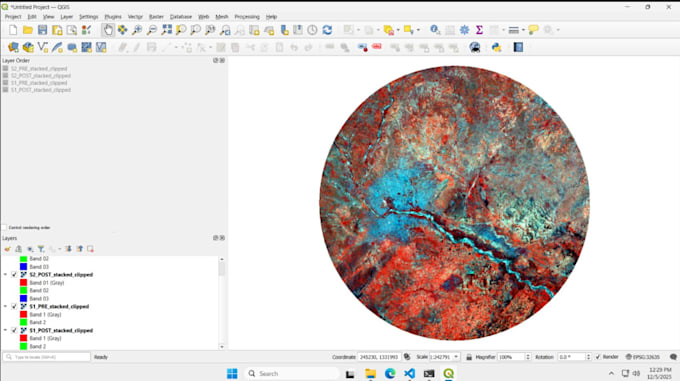Image resolution: width=680 pixels, height=381 pixels.
Task: Click the Rotation spinner arrows
Action: pos(588,357)
